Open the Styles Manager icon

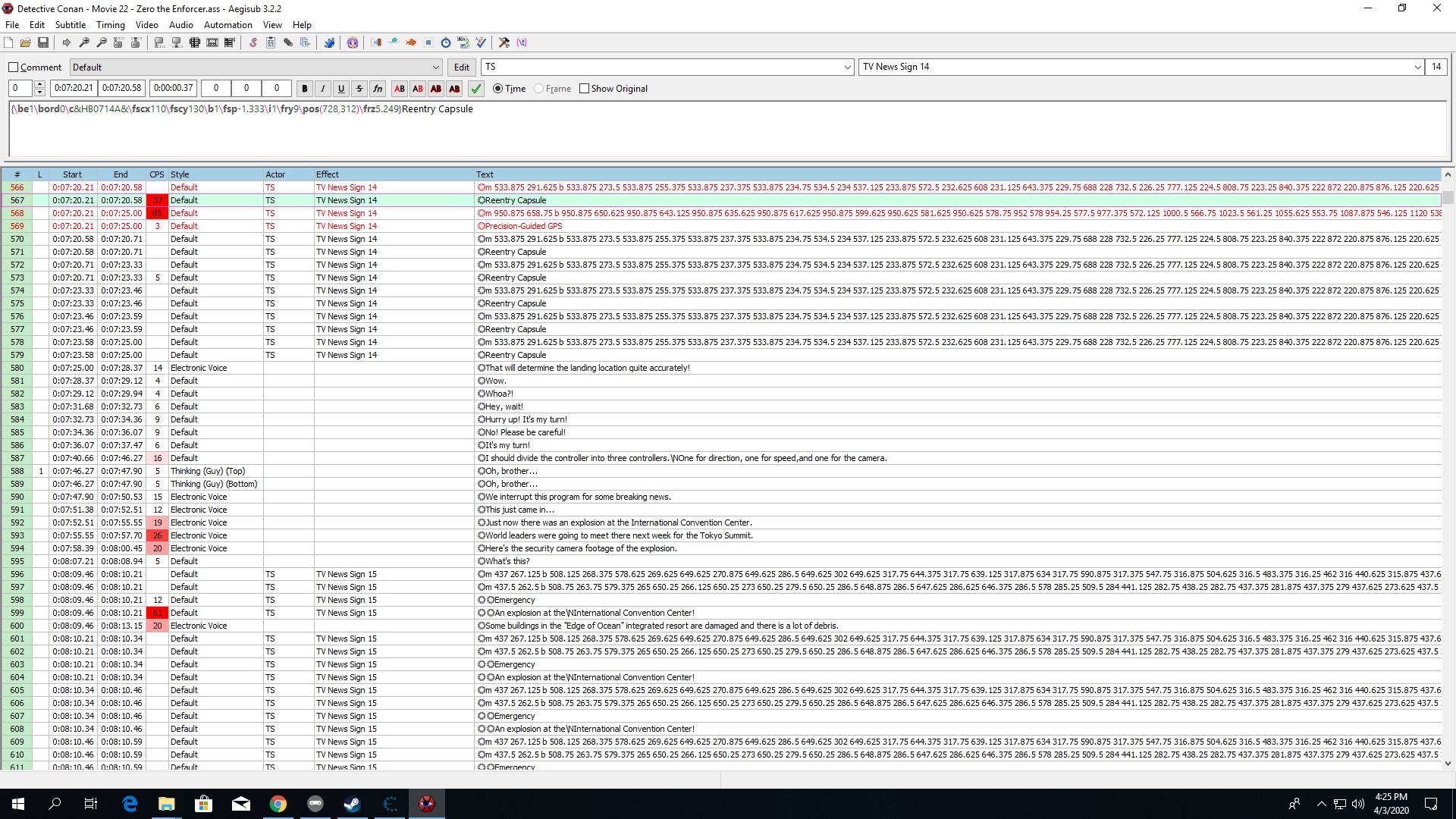coord(253,42)
